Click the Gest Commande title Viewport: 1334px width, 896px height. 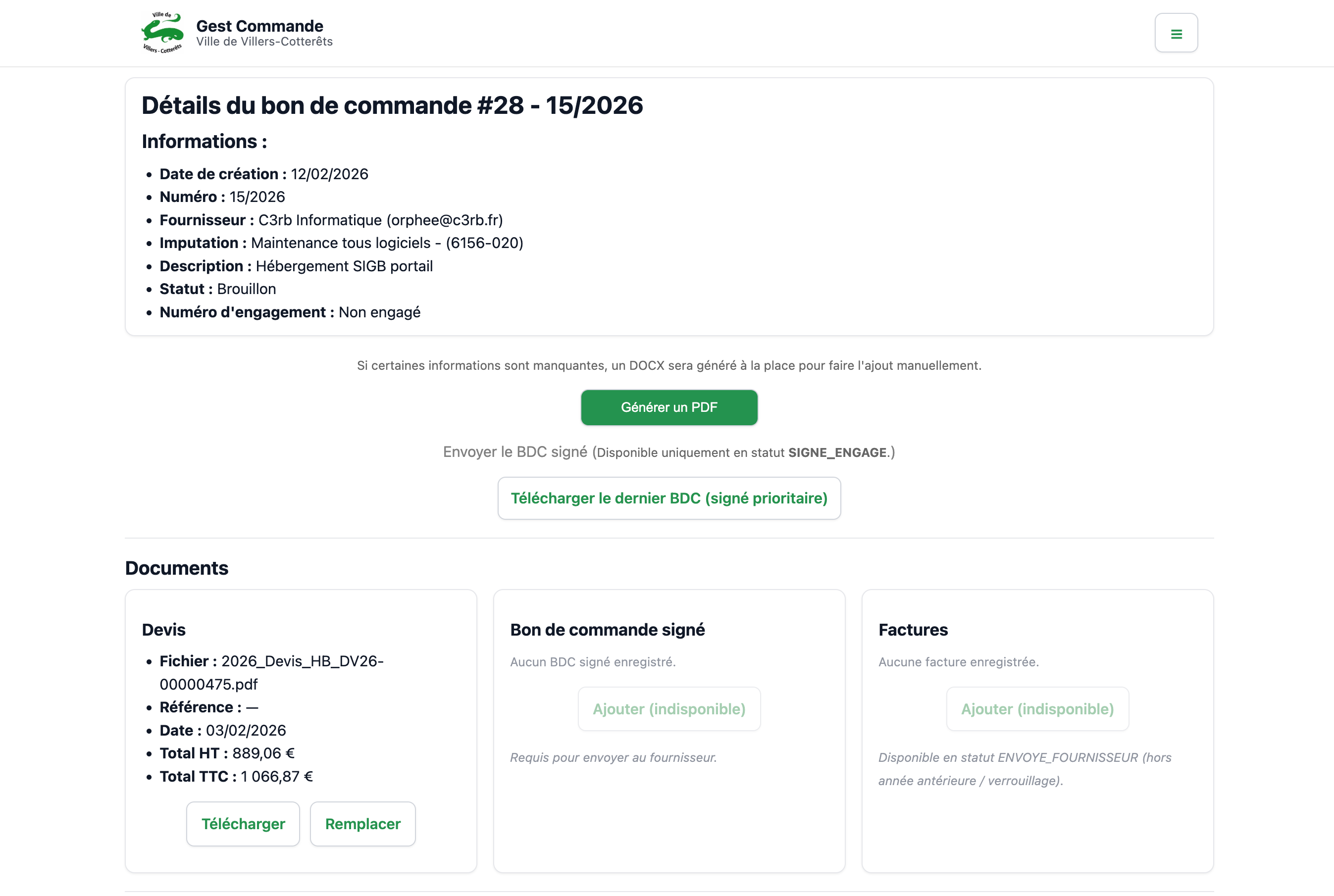(259, 26)
